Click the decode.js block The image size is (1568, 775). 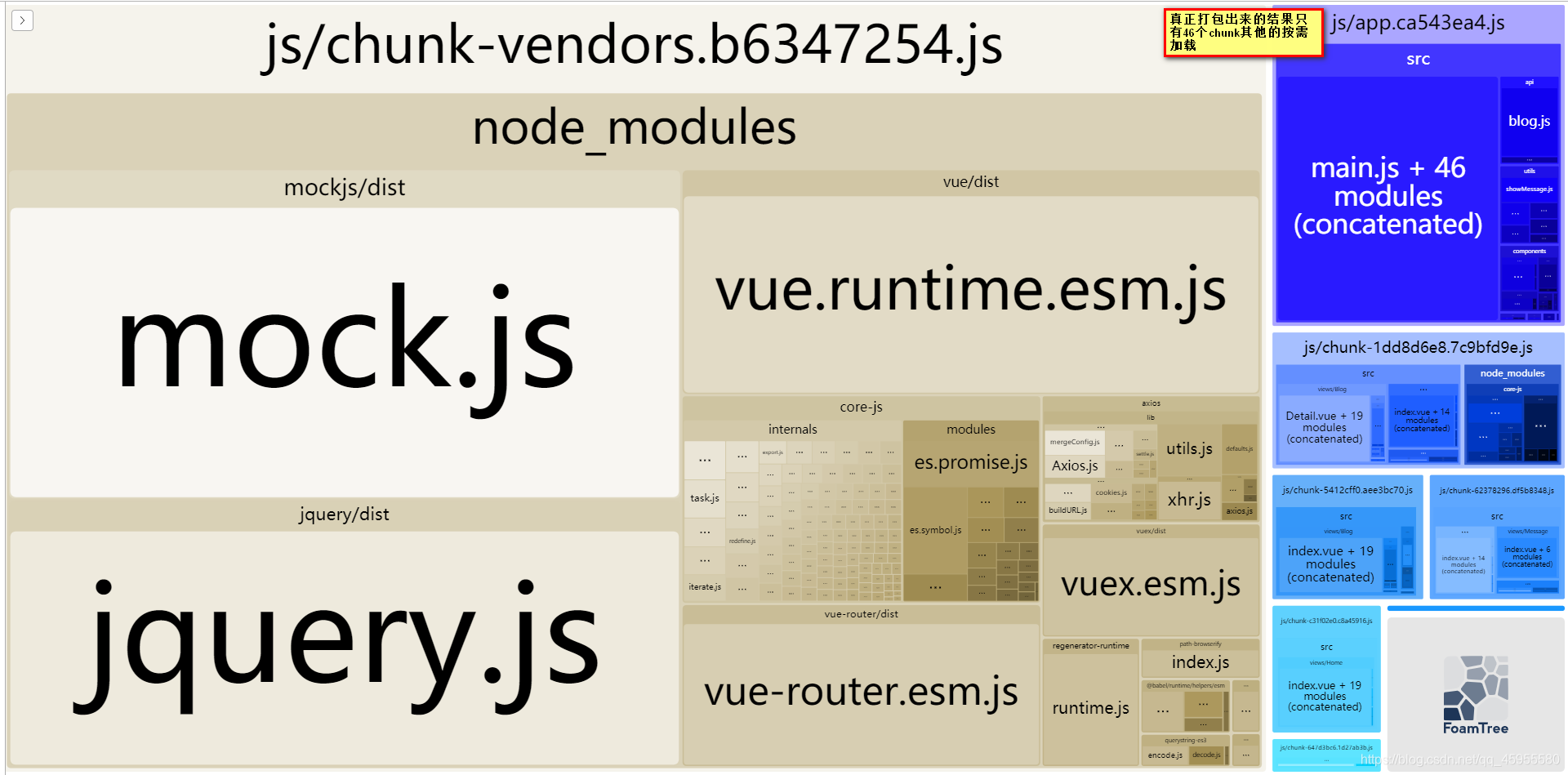[1205, 755]
